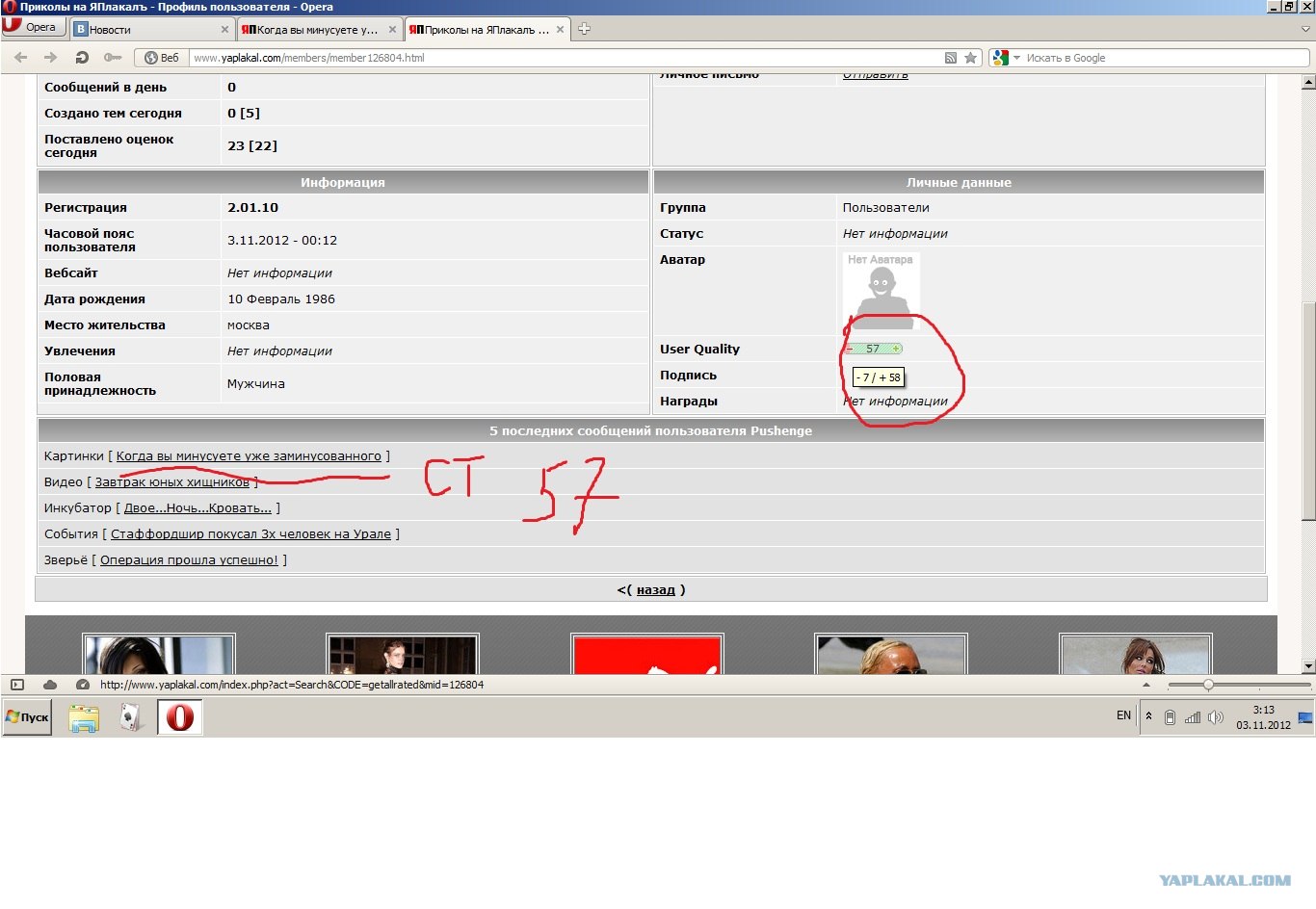
Task: Open 'Когда вы минусуете уже заминусованного' link
Action: tap(249, 456)
